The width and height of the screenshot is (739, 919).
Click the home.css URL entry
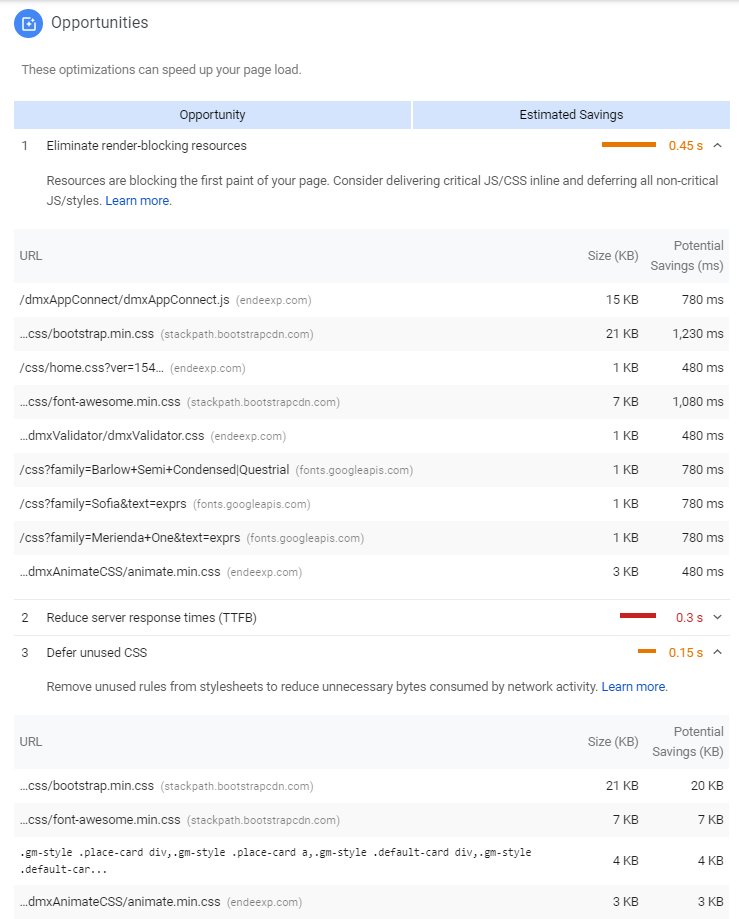pos(92,368)
